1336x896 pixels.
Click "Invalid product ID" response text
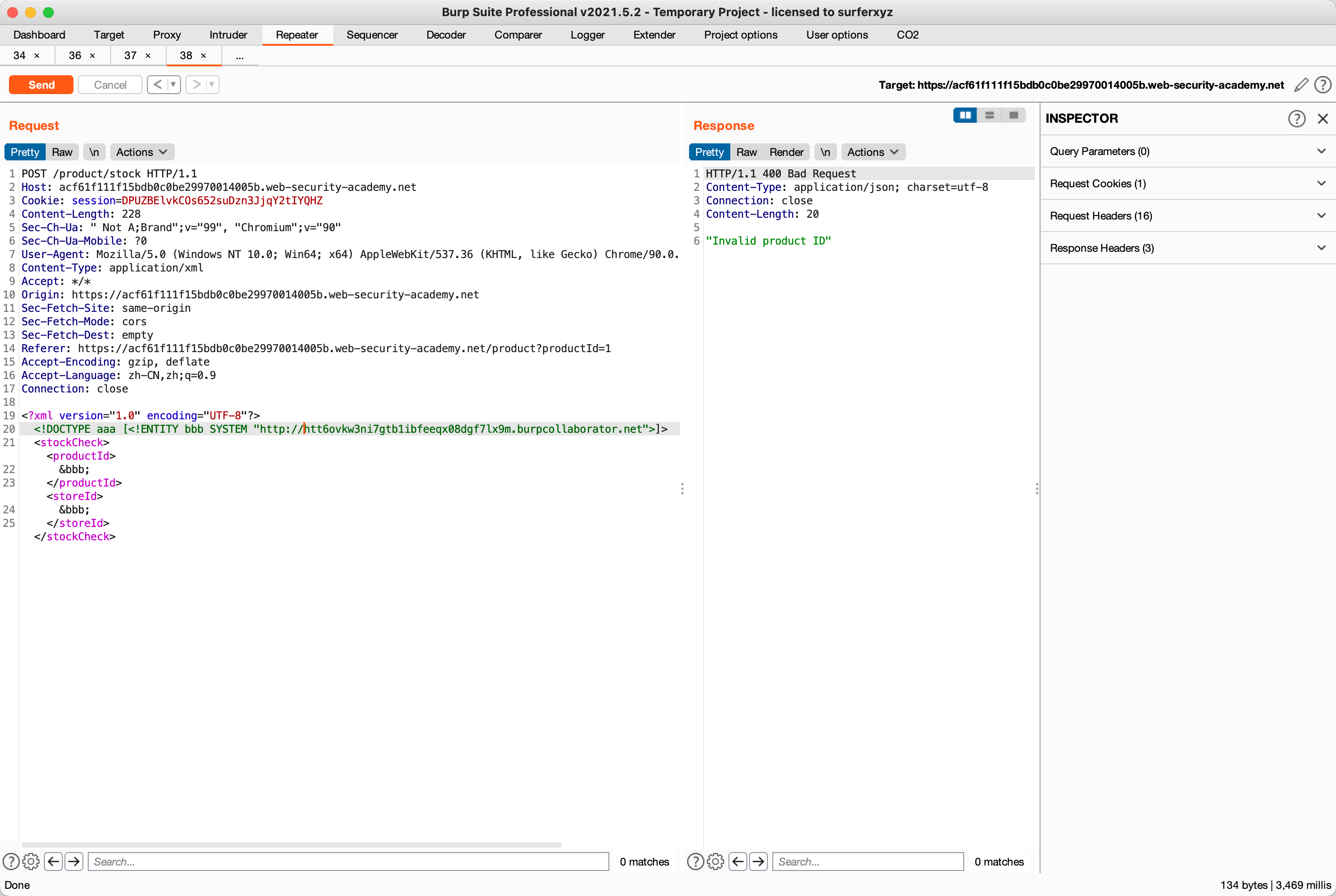(768, 241)
